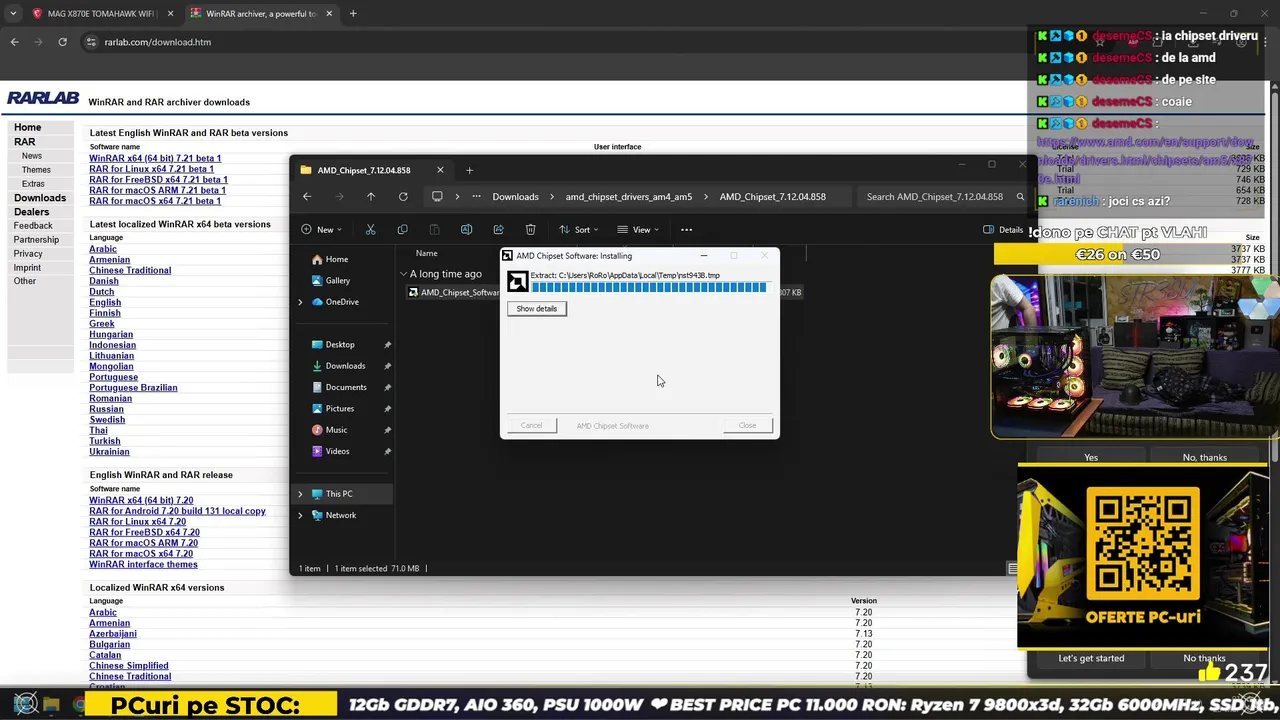Open Pictures folder in Explorer sidebar

(340, 408)
